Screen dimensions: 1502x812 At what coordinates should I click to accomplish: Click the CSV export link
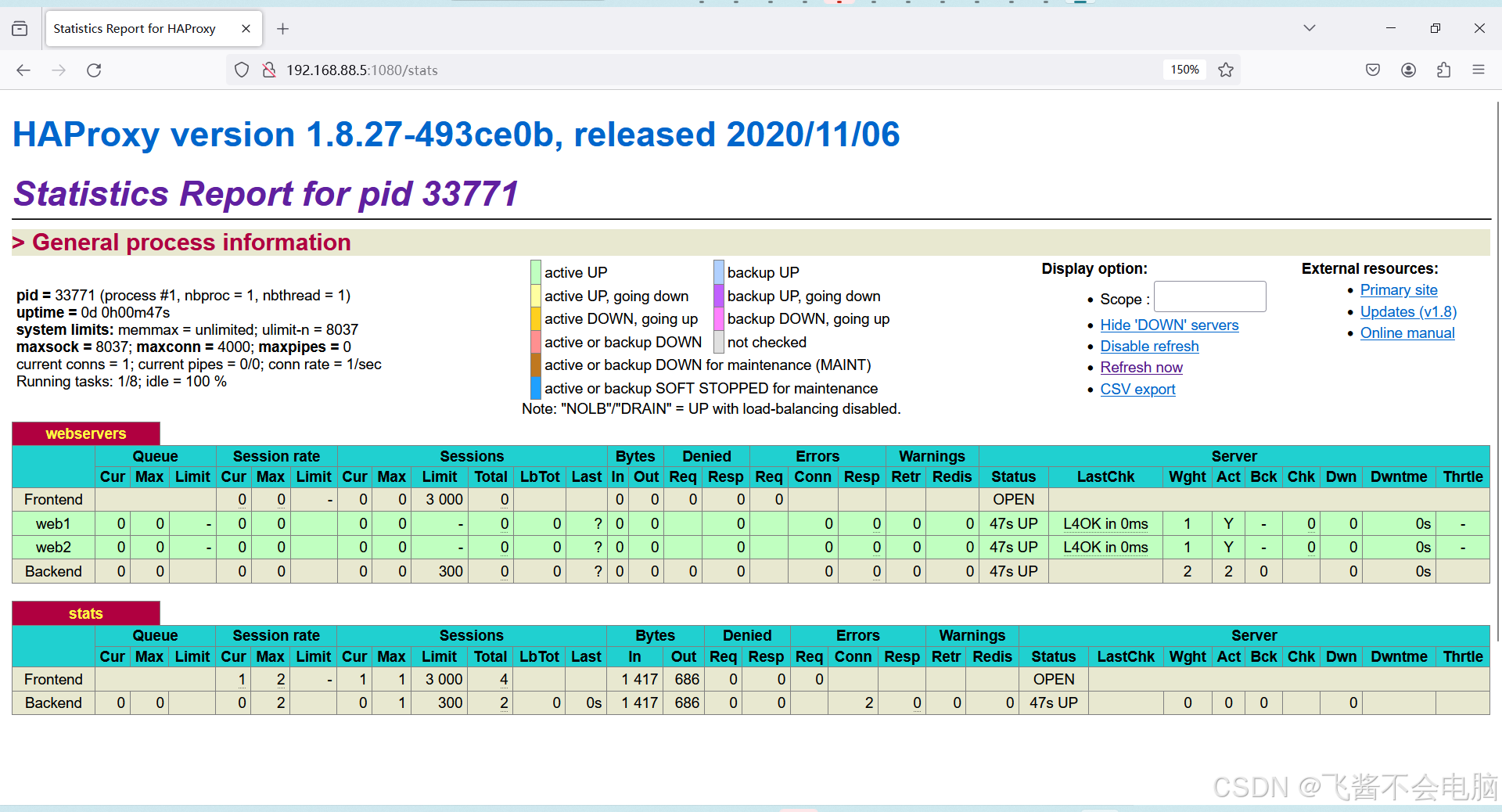[1137, 390]
